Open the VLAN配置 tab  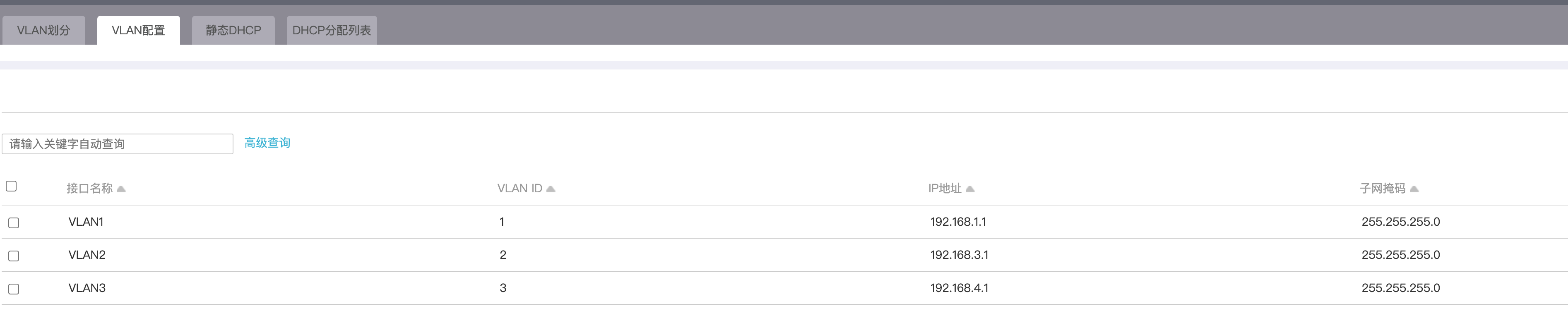coord(138,31)
